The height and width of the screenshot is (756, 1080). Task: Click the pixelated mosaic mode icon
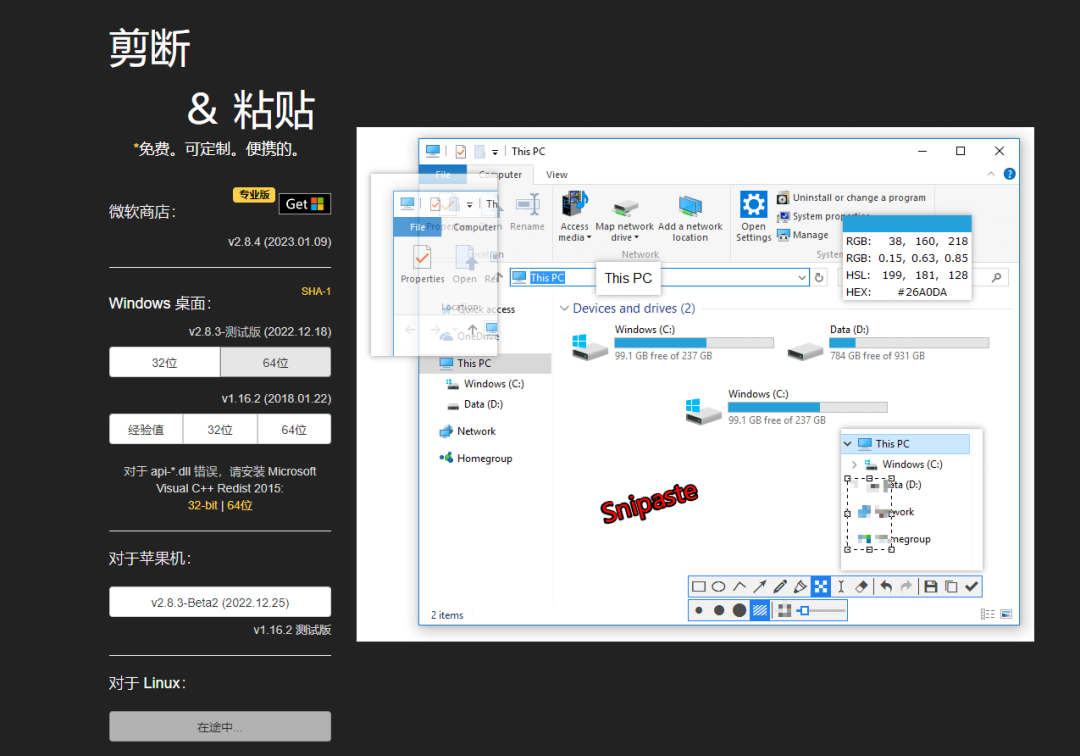(784, 611)
